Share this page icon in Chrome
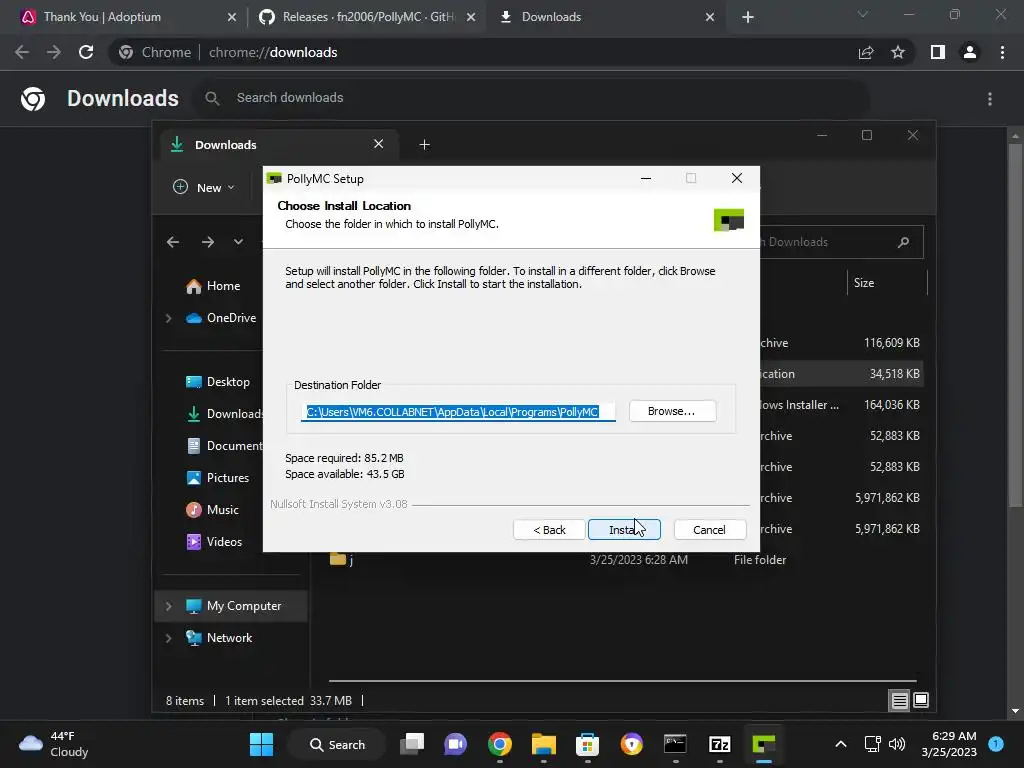 (x=866, y=52)
